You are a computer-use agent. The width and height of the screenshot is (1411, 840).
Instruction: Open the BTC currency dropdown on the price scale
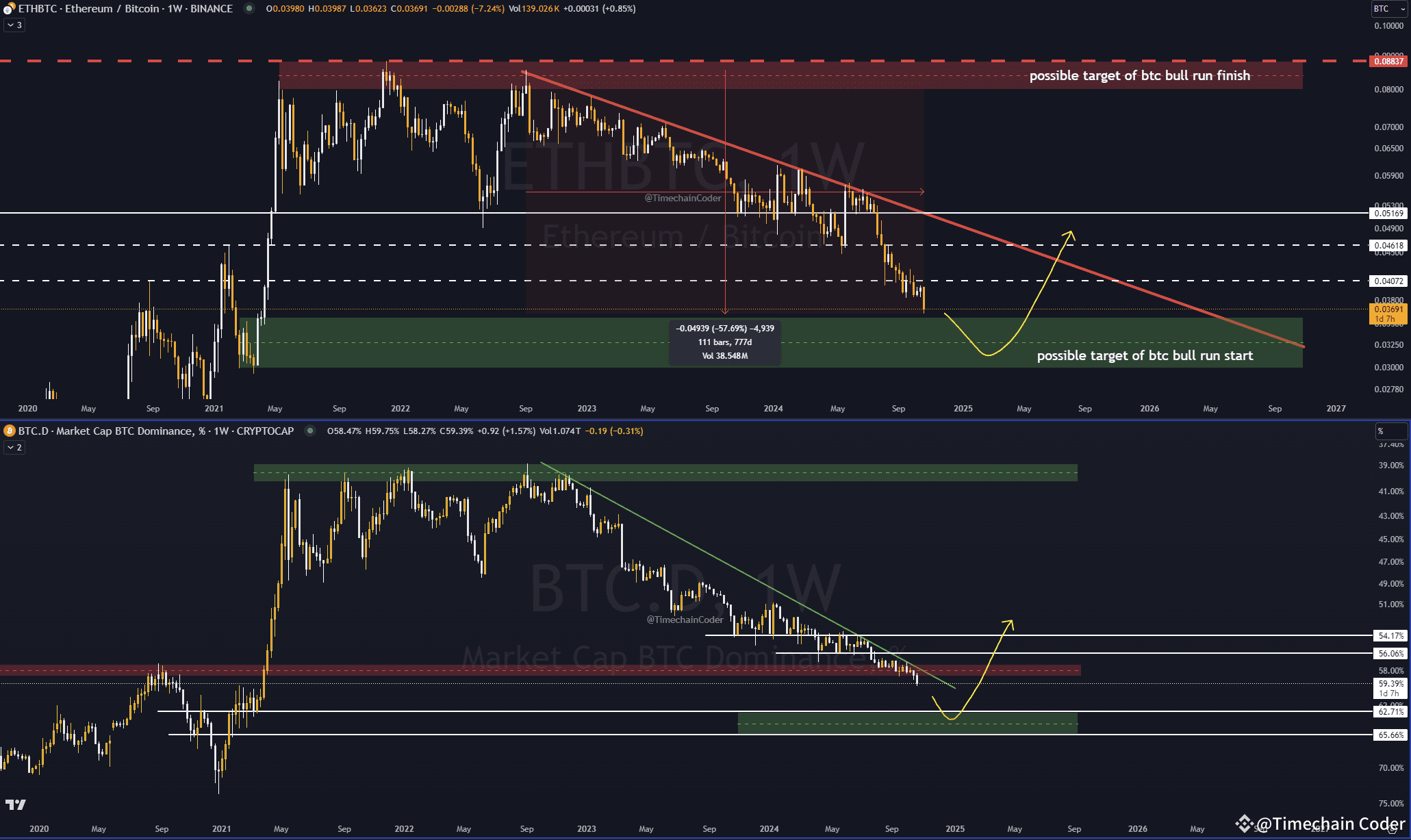pyautogui.click(x=1388, y=9)
